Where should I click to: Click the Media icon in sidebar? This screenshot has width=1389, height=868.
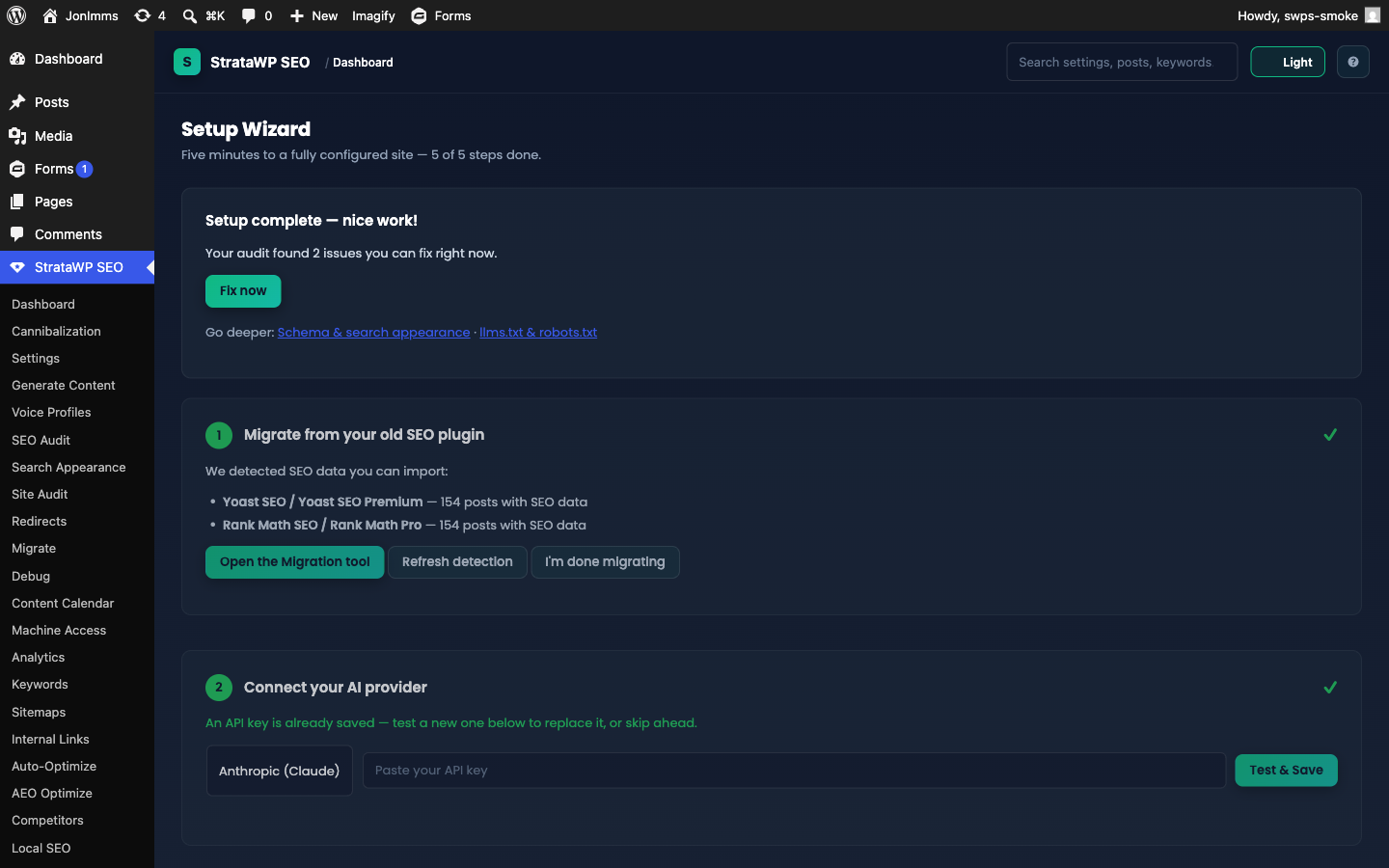(x=17, y=136)
